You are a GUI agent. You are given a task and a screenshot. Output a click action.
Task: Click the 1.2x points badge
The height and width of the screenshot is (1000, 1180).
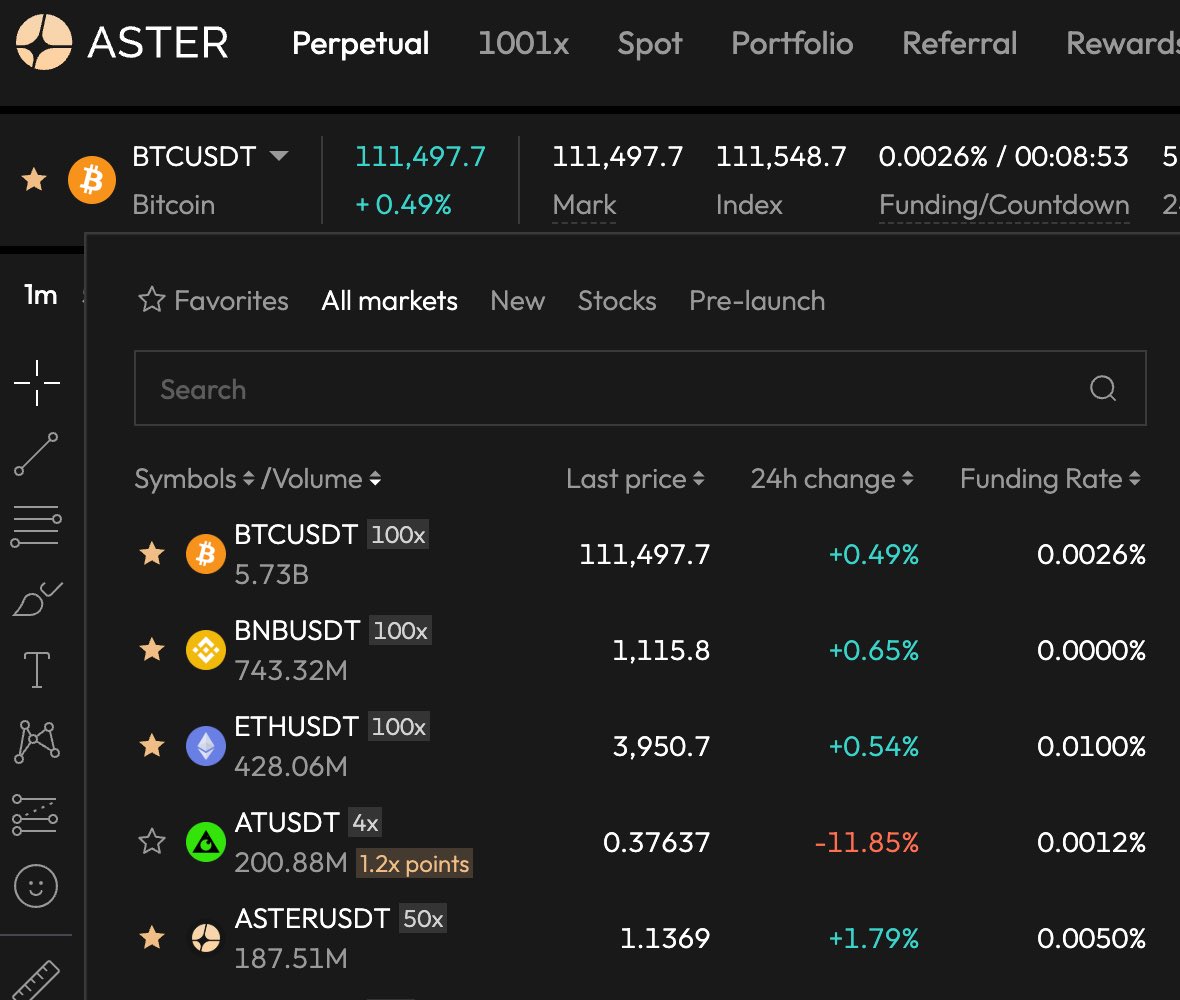pyautogui.click(x=414, y=864)
